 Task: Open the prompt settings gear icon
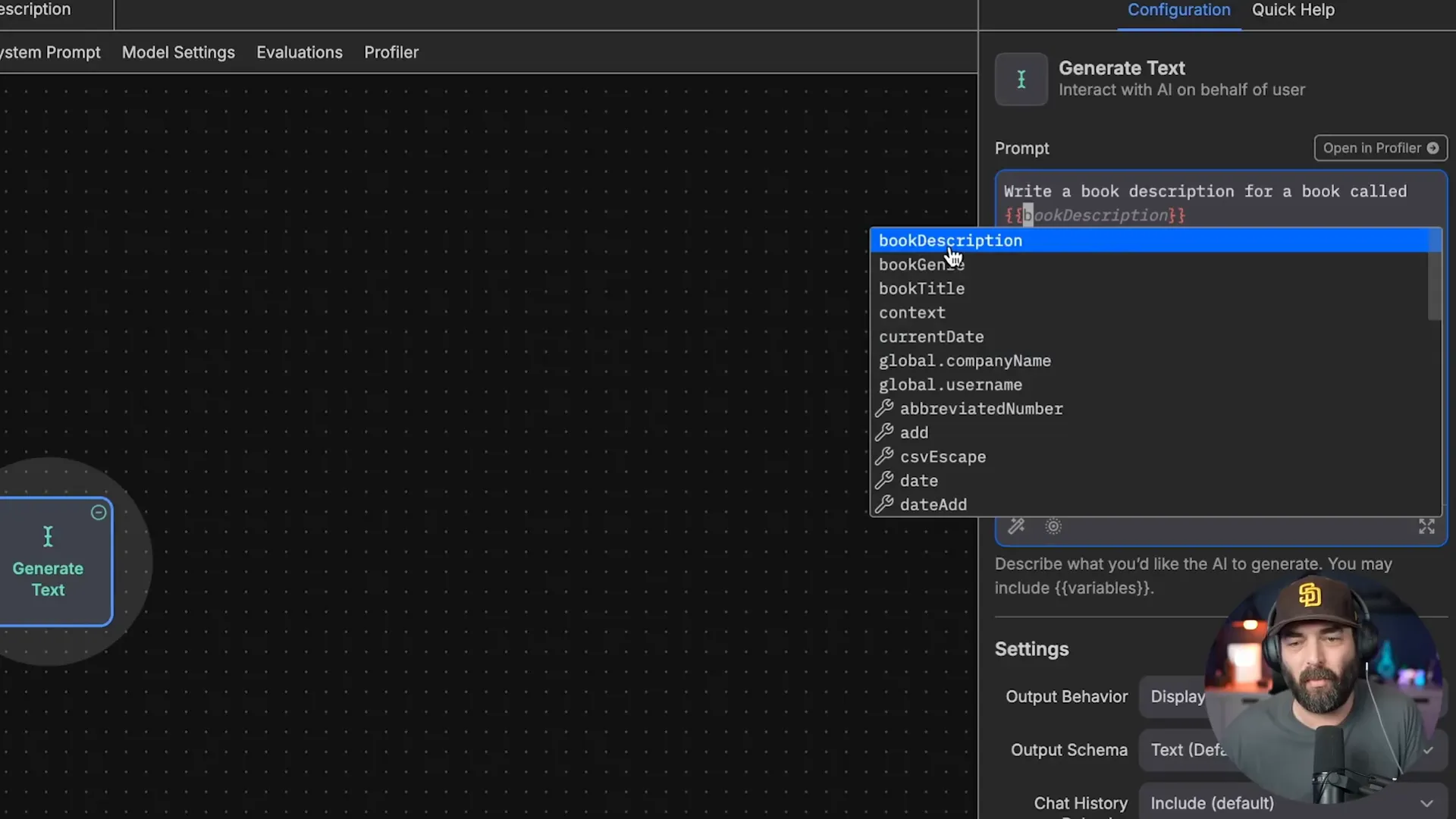tap(1053, 526)
